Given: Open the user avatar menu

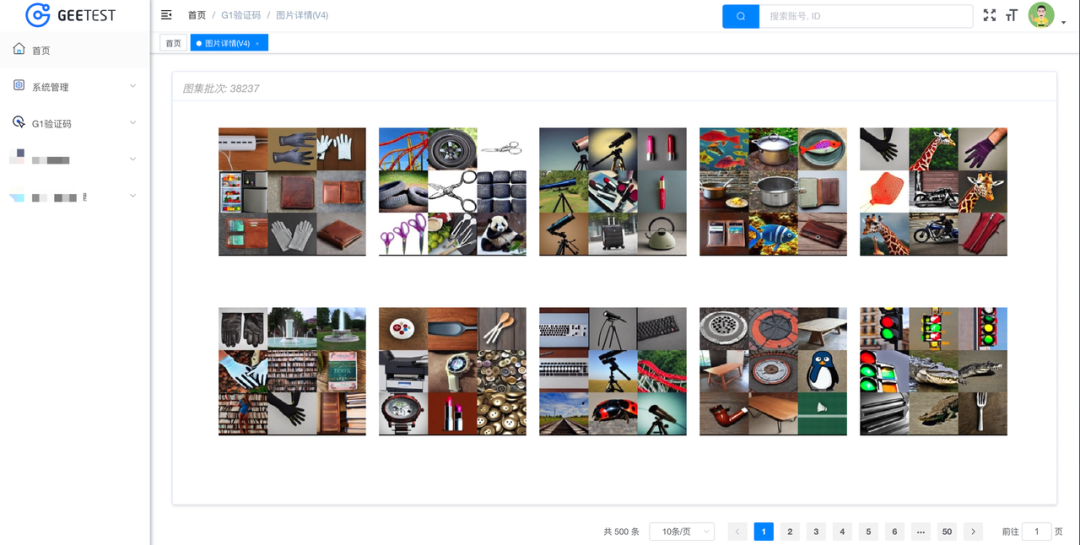Looking at the screenshot, I should [x=1041, y=15].
